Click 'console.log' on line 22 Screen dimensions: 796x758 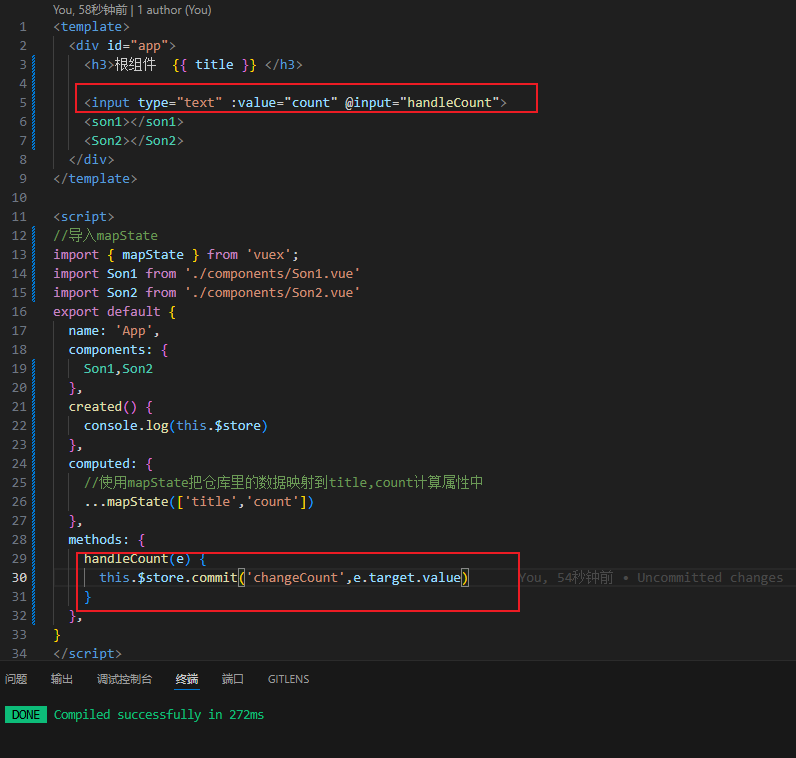click(x=126, y=425)
